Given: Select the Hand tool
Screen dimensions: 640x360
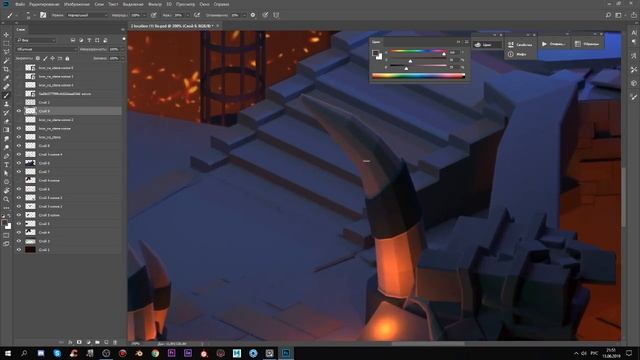Looking at the screenshot, I should click(6, 191).
